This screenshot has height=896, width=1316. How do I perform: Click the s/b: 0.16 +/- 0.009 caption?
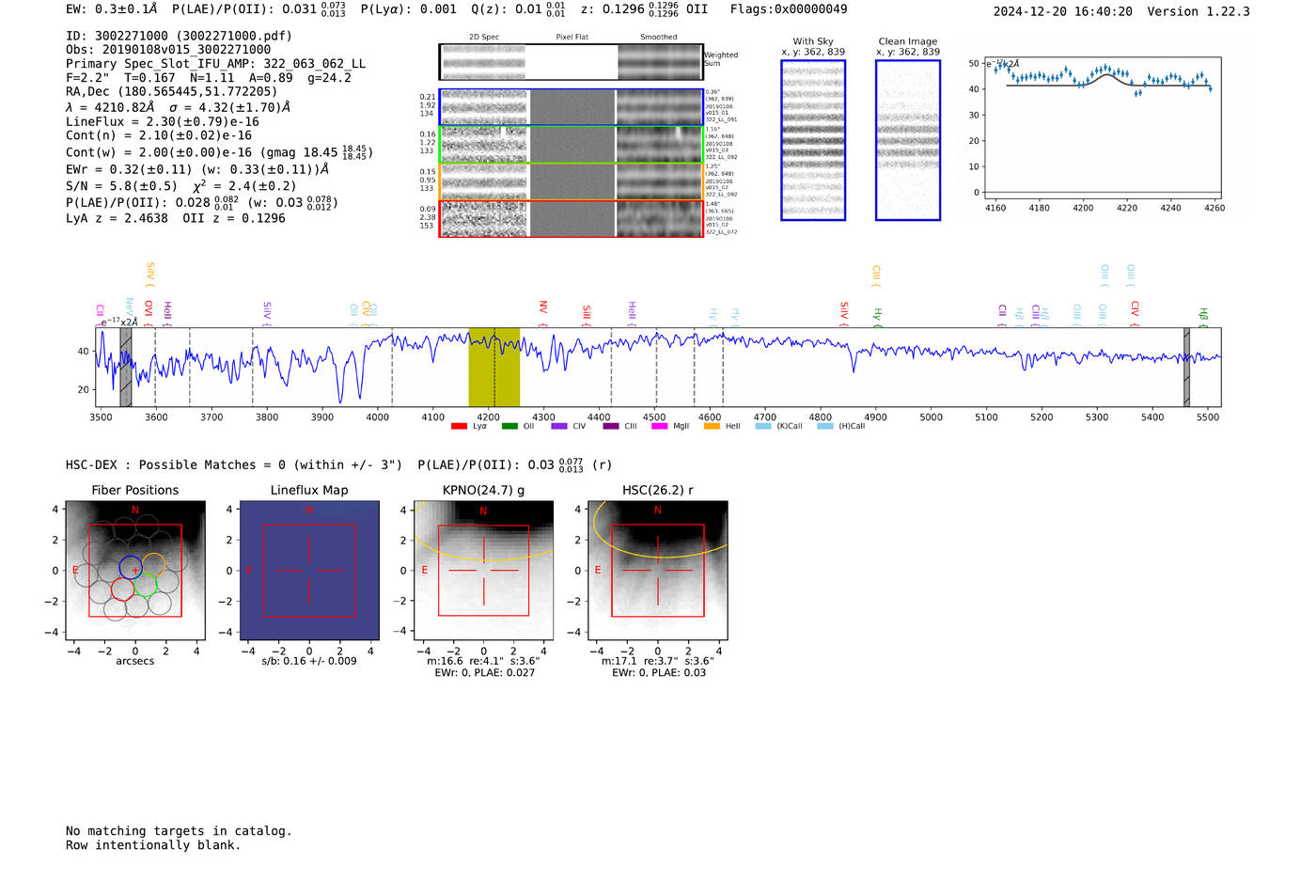tap(309, 661)
